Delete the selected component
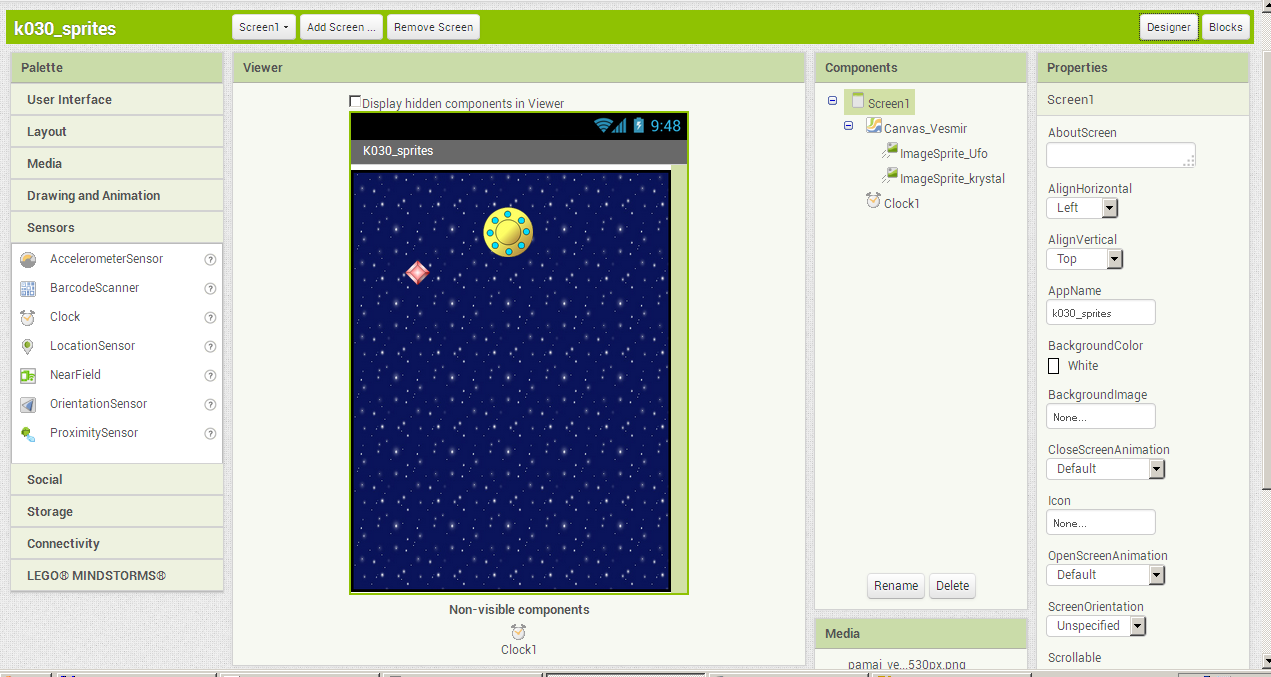The width and height of the screenshot is (1271, 677). [x=952, y=586]
